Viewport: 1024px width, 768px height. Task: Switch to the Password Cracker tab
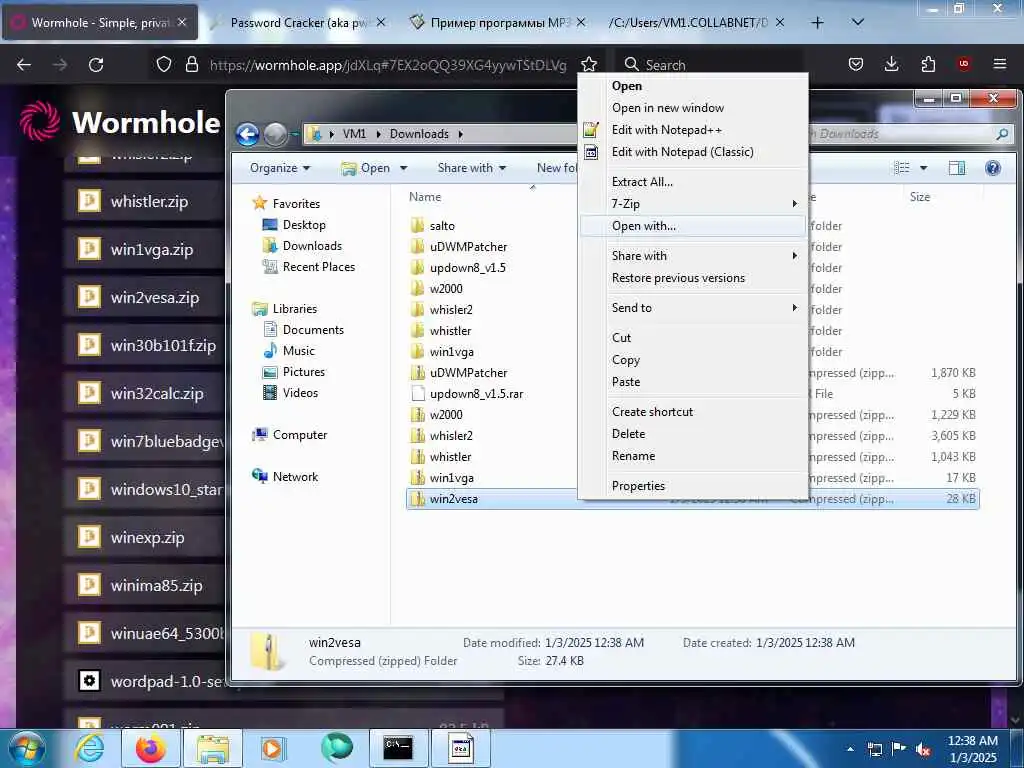[x=297, y=22]
